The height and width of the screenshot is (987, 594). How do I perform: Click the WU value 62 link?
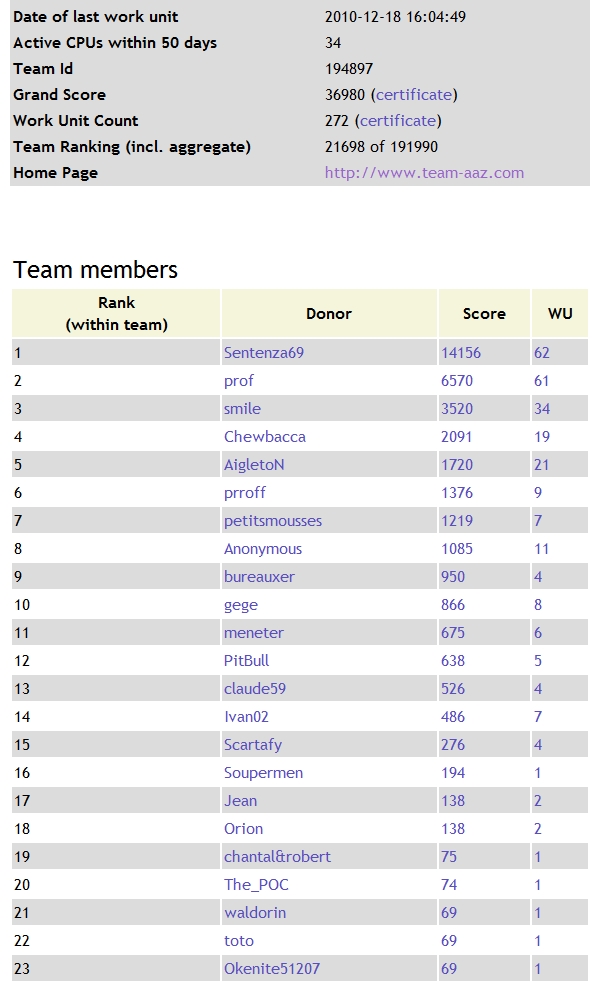tap(542, 352)
